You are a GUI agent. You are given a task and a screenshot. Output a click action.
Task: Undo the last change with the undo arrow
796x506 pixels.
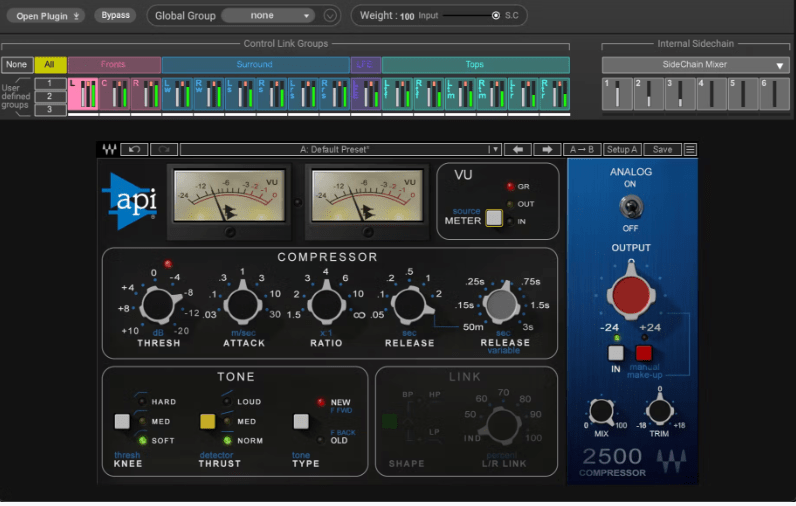tap(135, 149)
